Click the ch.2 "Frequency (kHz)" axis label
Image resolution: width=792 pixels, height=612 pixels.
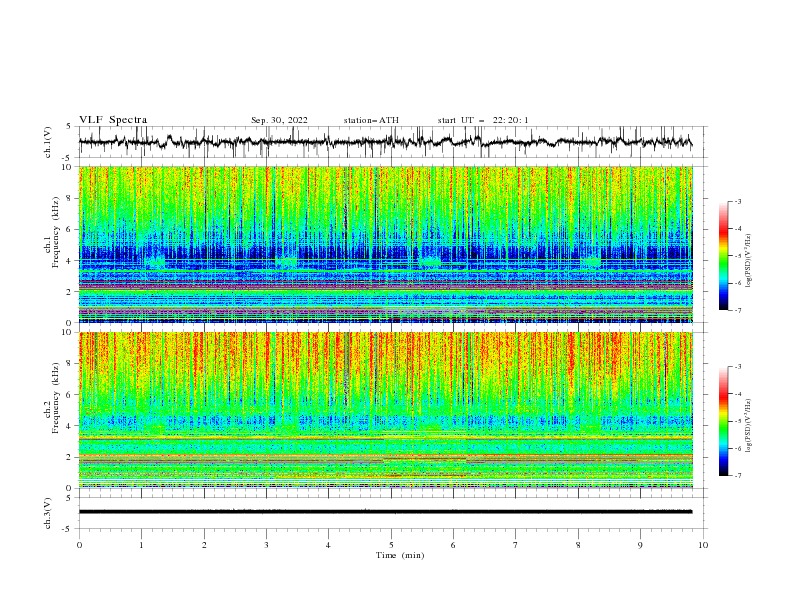56,397
